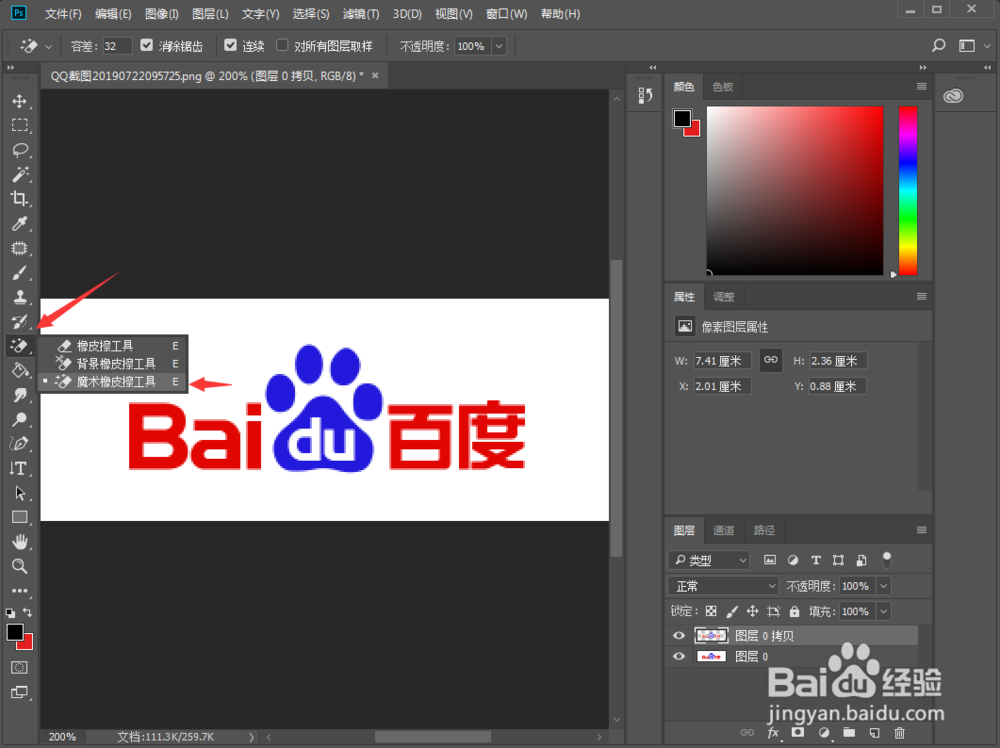Image resolution: width=1000 pixels, height=748 pixels.
Task: Select the Zoom tool
Action: point(20,566)
